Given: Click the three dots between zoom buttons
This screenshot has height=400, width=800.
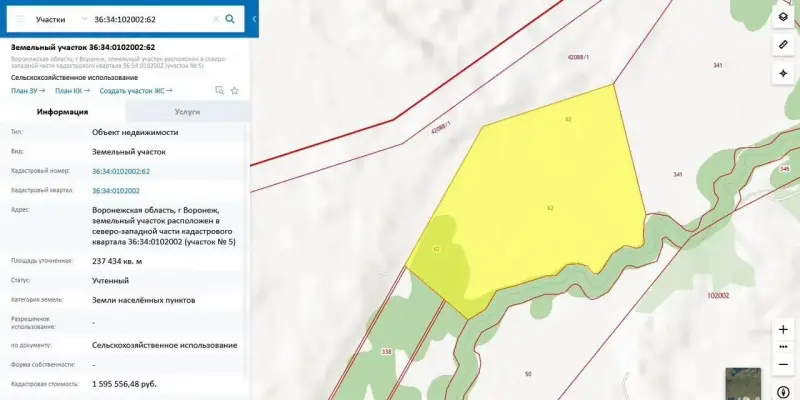Looking at the screenshot, I should point(783,347).
